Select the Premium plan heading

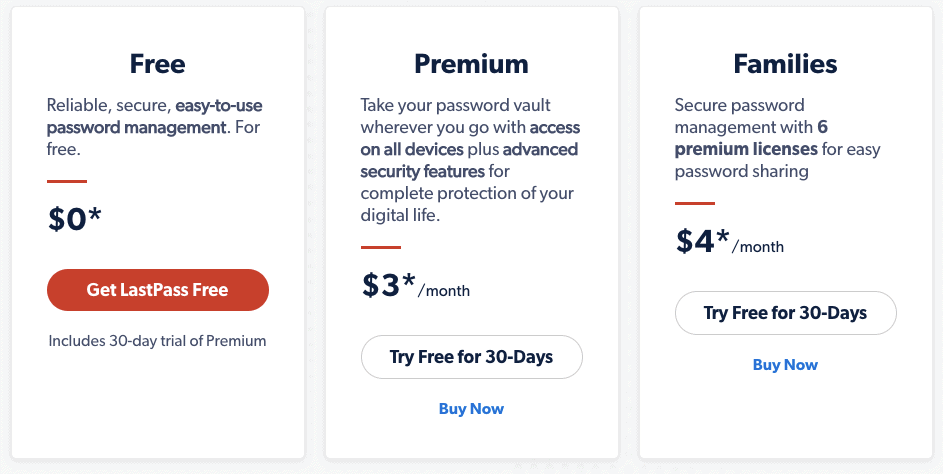tap(471, 64)
